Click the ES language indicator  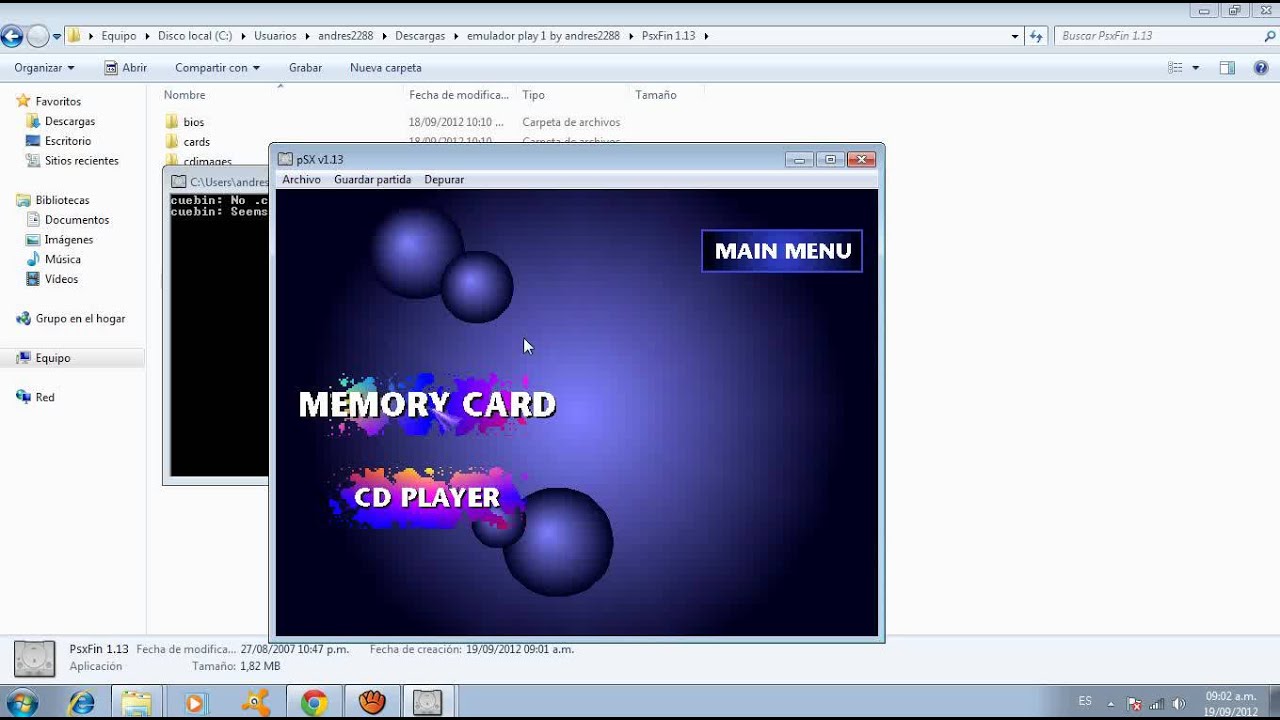pos(1085,702)
